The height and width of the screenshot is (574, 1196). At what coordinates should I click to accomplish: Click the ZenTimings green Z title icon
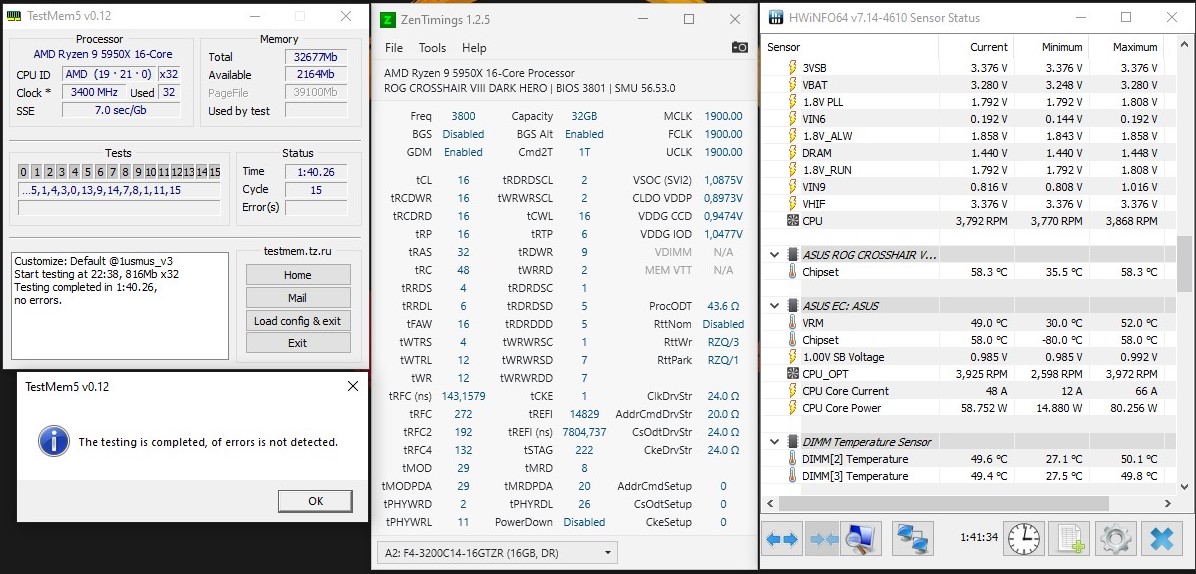(388, 20)
